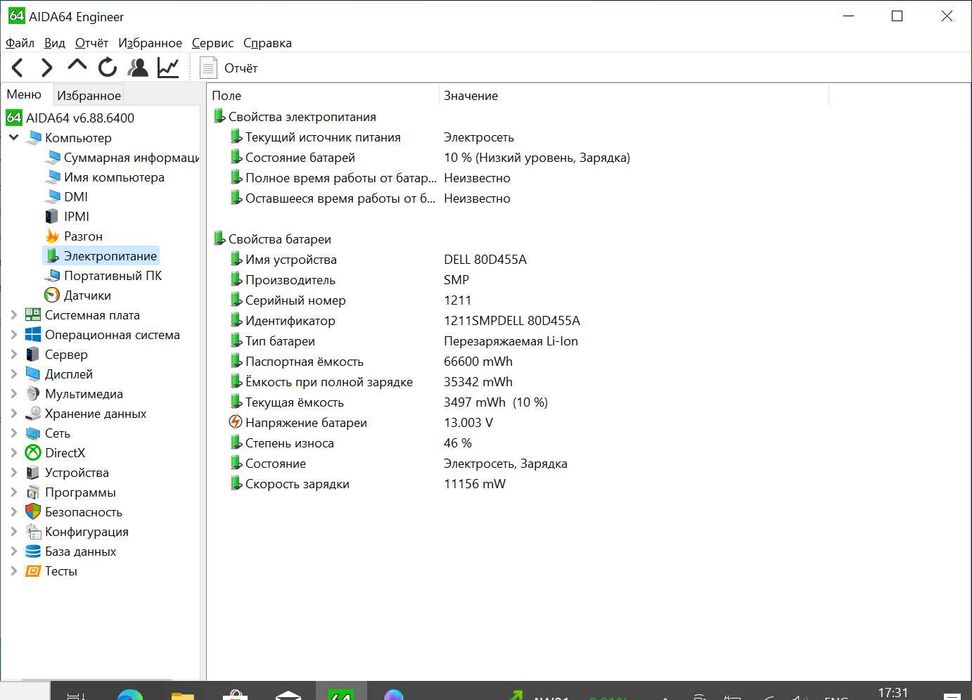Viewport: 972px width, 700px height.
Task: Select the DMI tree item
Action: point(67,197)
